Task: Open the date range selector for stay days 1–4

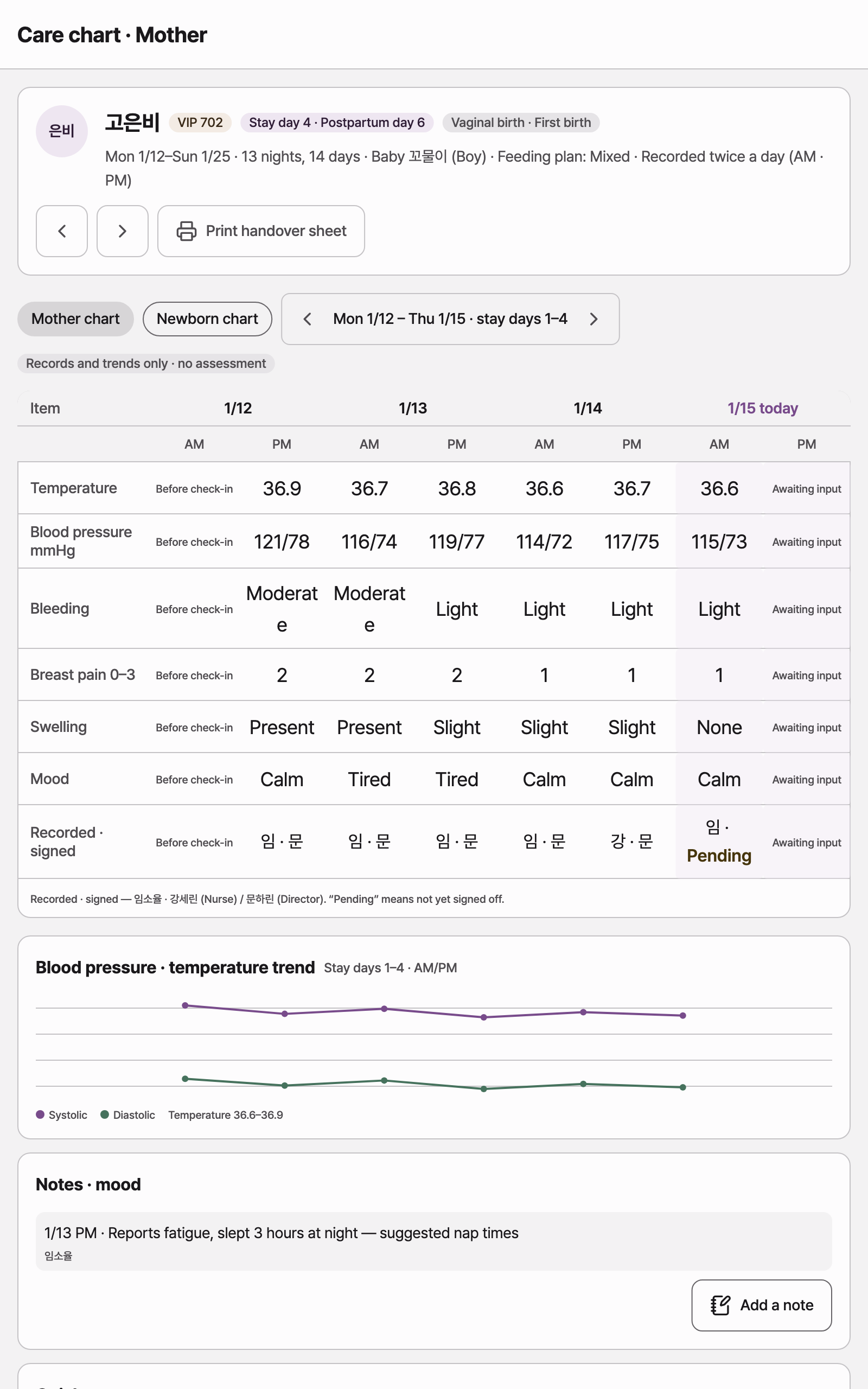Action: [450, 319]
